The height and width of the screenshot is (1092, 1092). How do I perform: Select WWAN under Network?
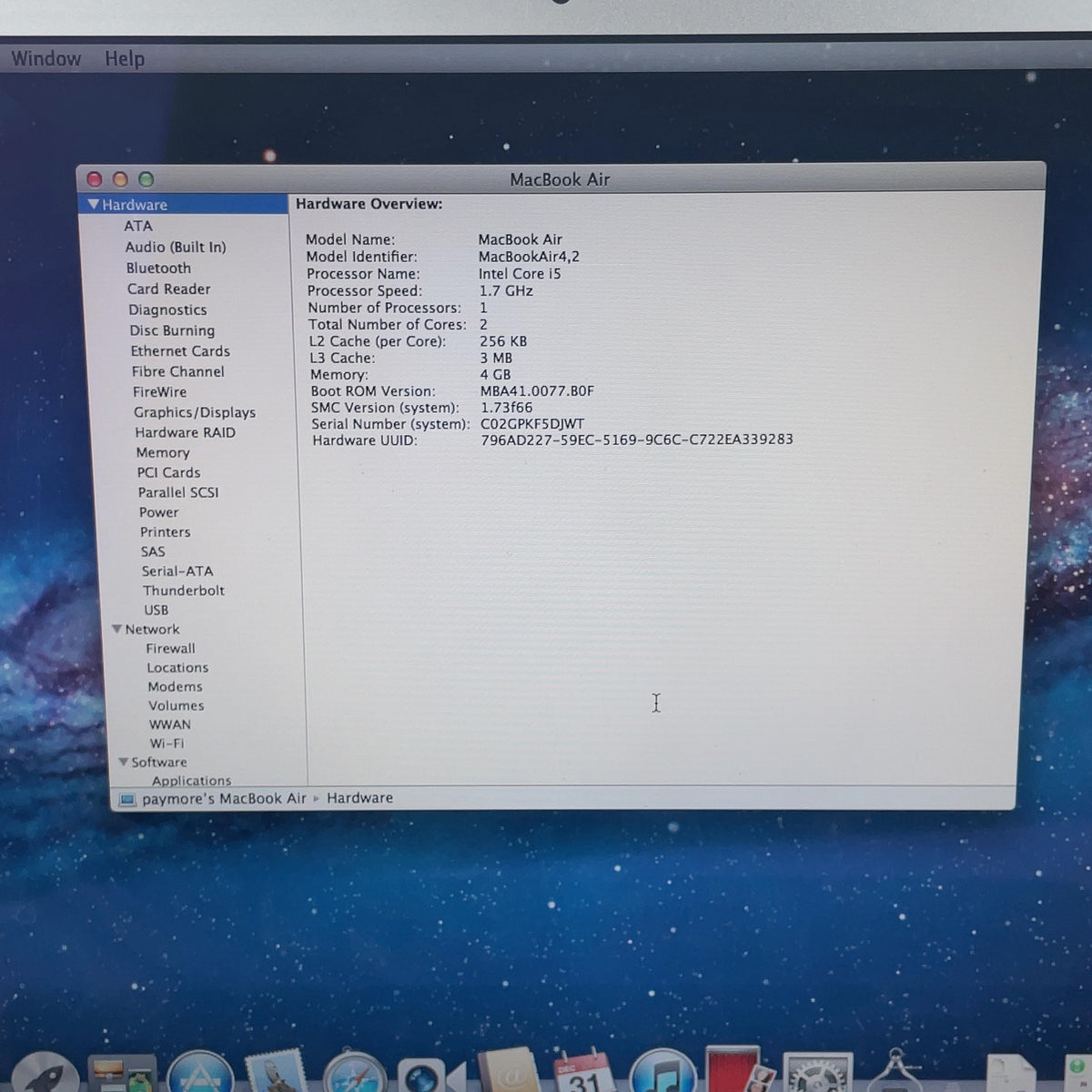click(170, 724)
